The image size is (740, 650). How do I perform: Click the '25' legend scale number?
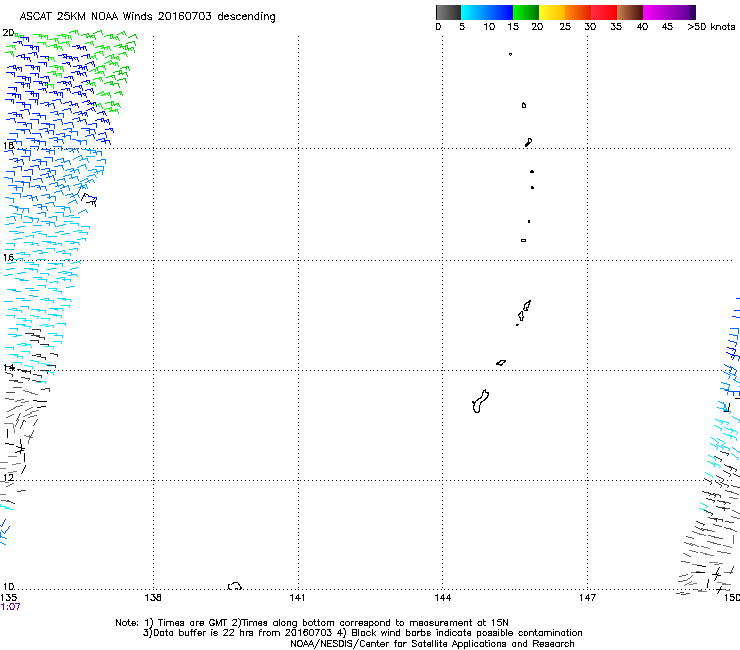(x=565, y=27)
